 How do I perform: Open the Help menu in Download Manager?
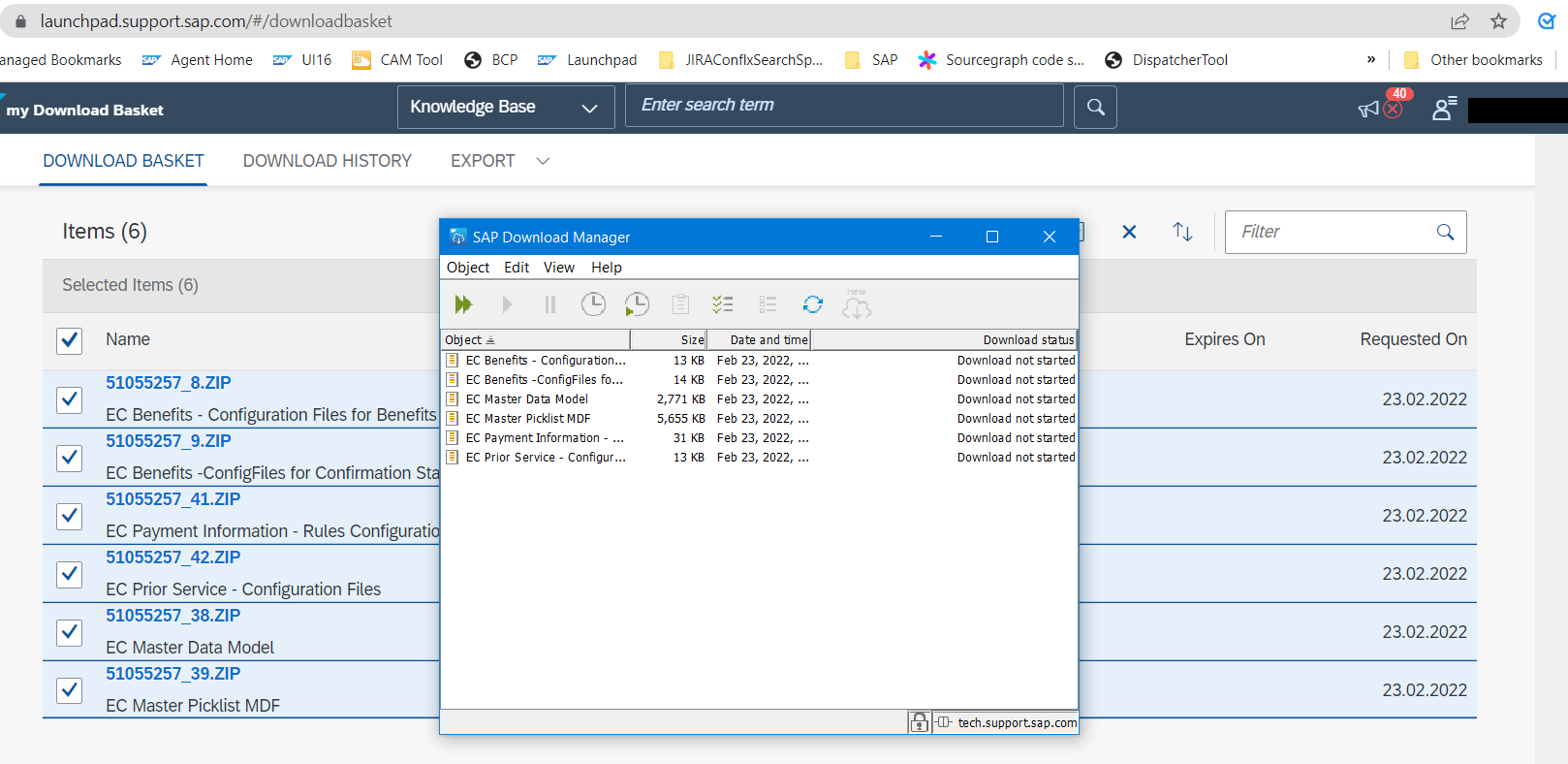(x=607, y=268)
